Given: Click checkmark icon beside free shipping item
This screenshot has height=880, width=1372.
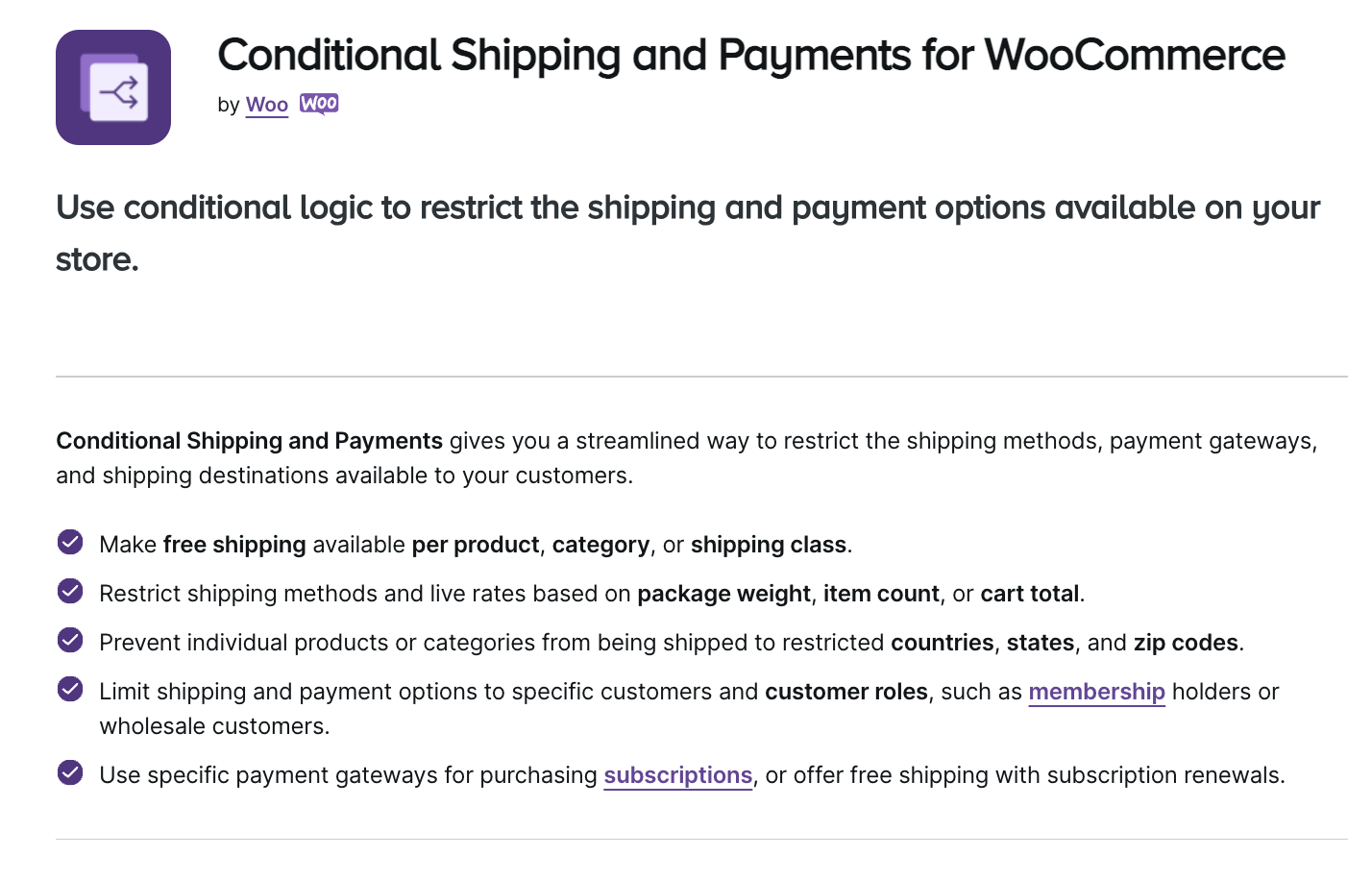Looking at the screenshot, I should (x=70, y=543).
